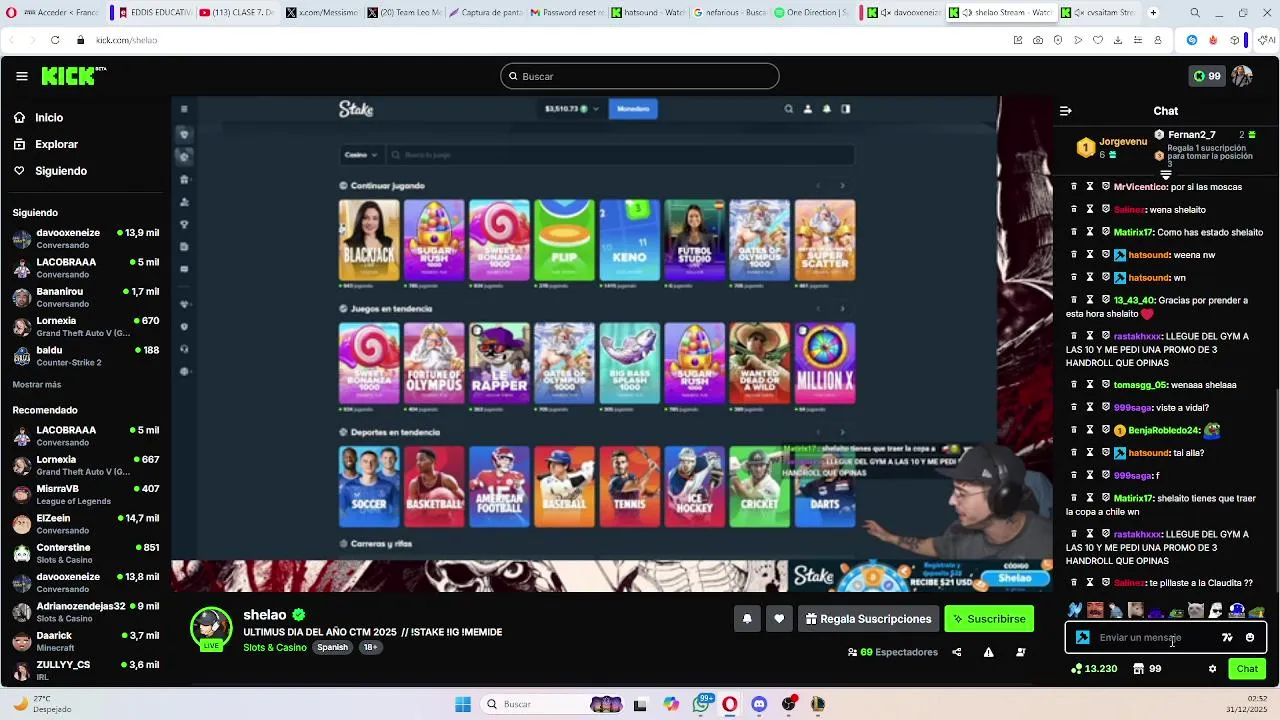Screen dimensions: 1280x720
Task: Open WhatsApp from the taskbar
Action: [701, 704]
